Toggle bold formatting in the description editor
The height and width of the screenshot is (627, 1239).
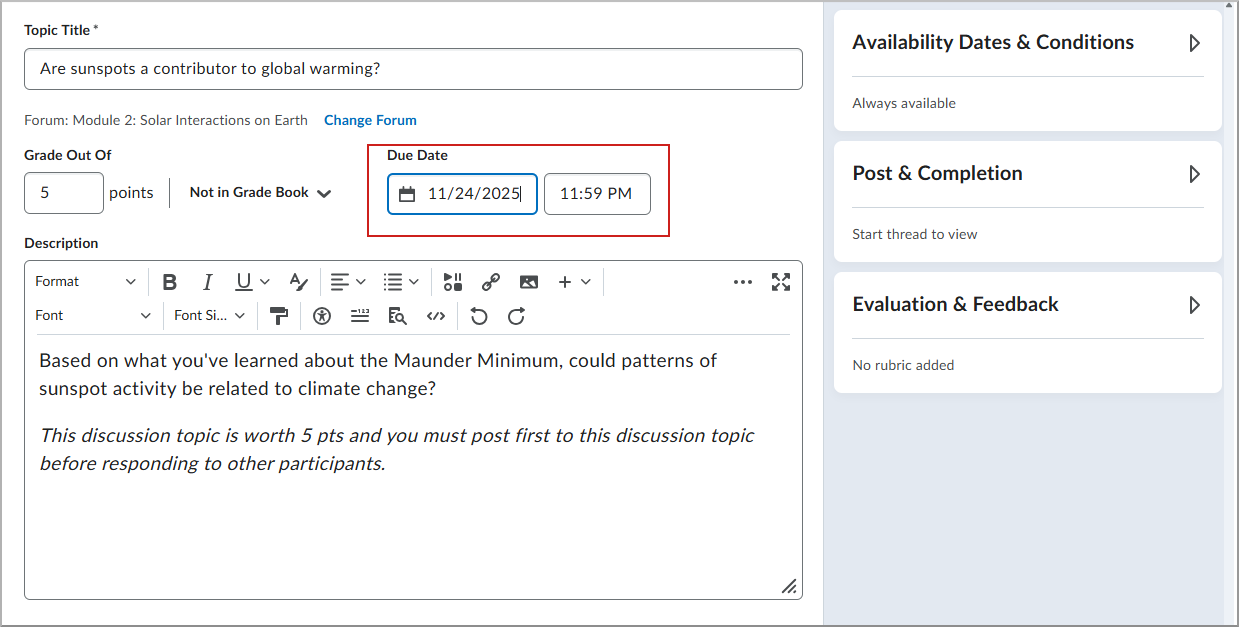[x=169, y=281]
